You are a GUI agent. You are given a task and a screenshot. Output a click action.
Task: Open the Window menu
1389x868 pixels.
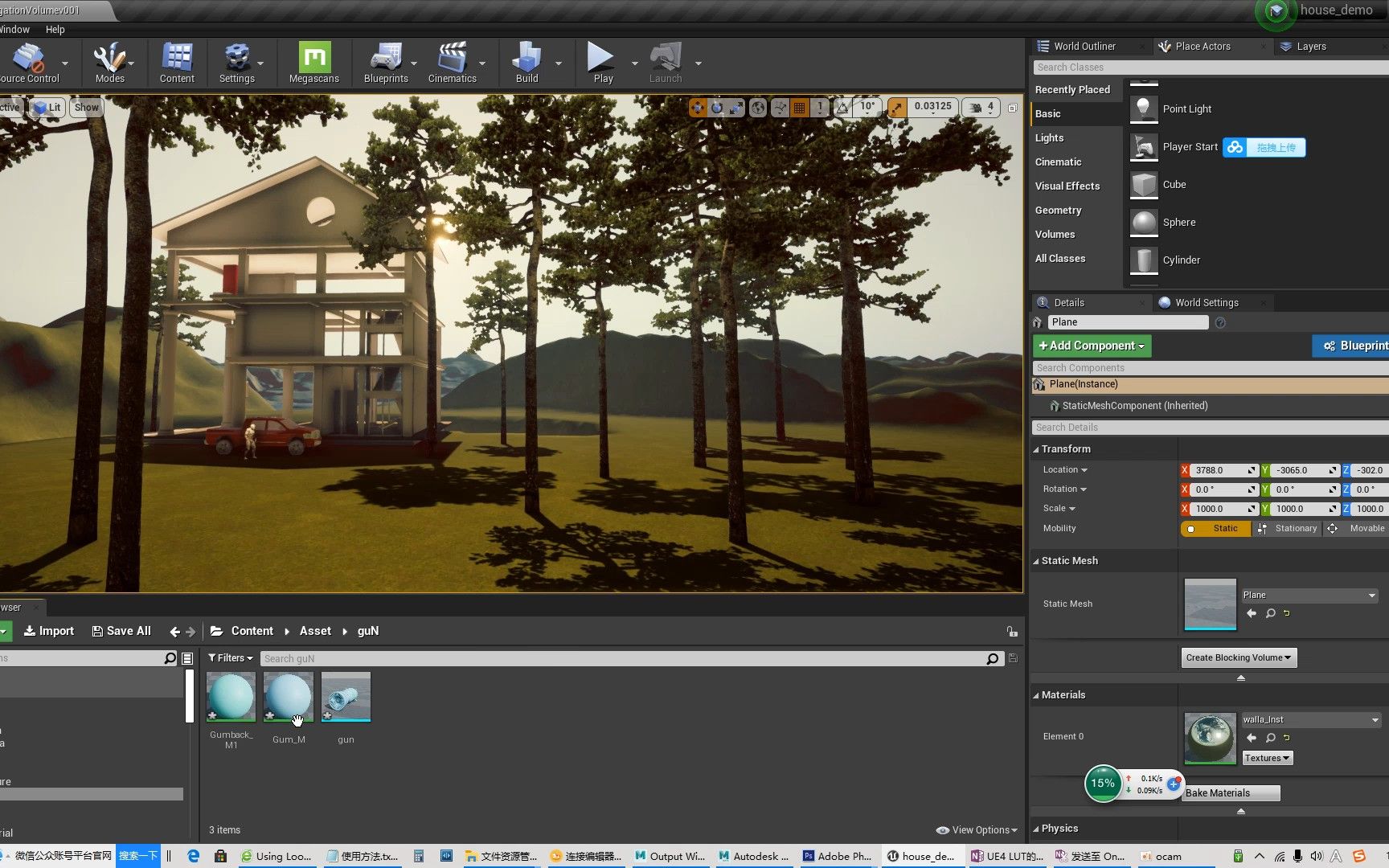tap(15, 29)
